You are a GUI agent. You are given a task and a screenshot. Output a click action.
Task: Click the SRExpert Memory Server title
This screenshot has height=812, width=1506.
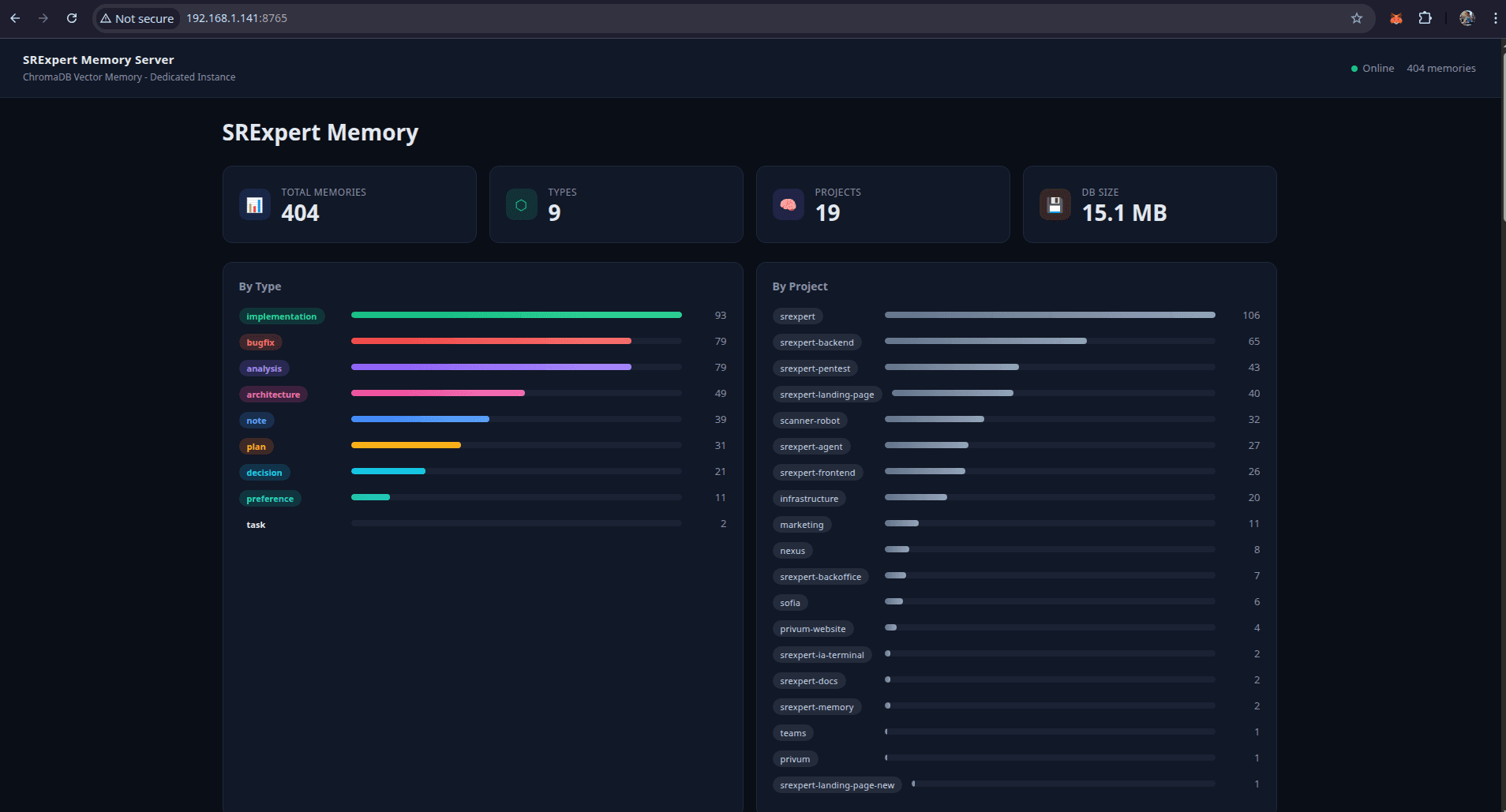tap(98, 59)
